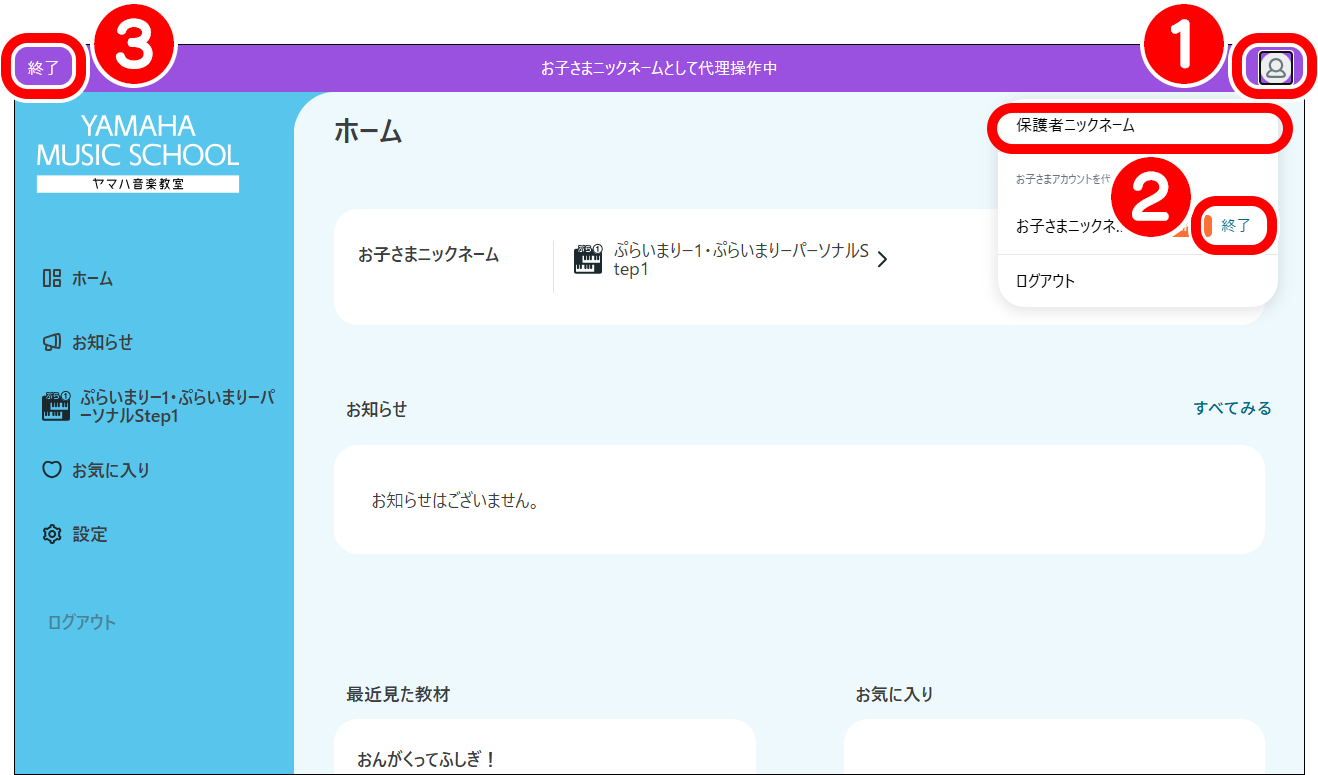The width and height of the screenshot is (1318, 775).
Task: Open 設定 in the sidebar
Action: [x=89, y=535]
